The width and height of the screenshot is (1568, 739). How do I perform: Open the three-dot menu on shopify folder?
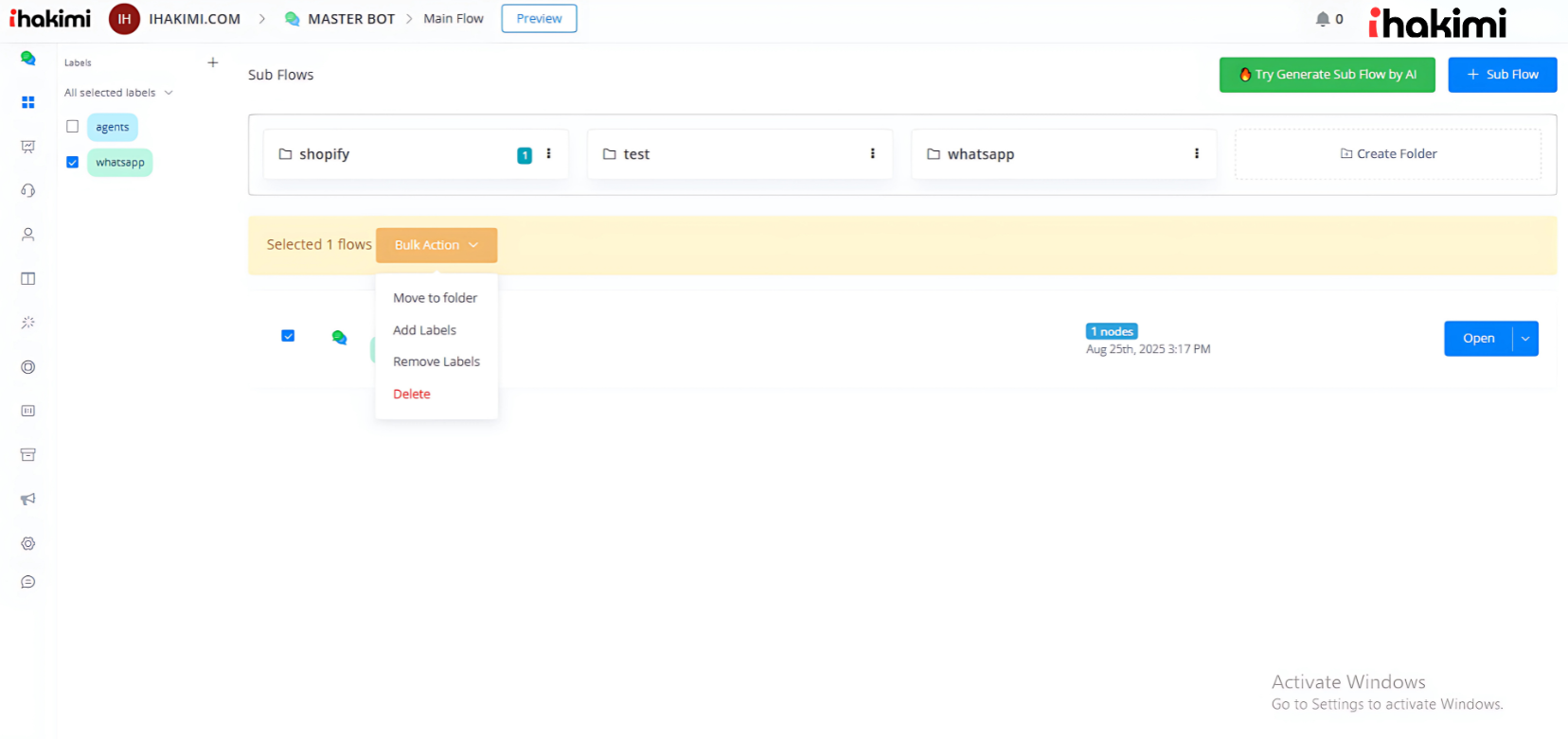click(x=548, y=153)
